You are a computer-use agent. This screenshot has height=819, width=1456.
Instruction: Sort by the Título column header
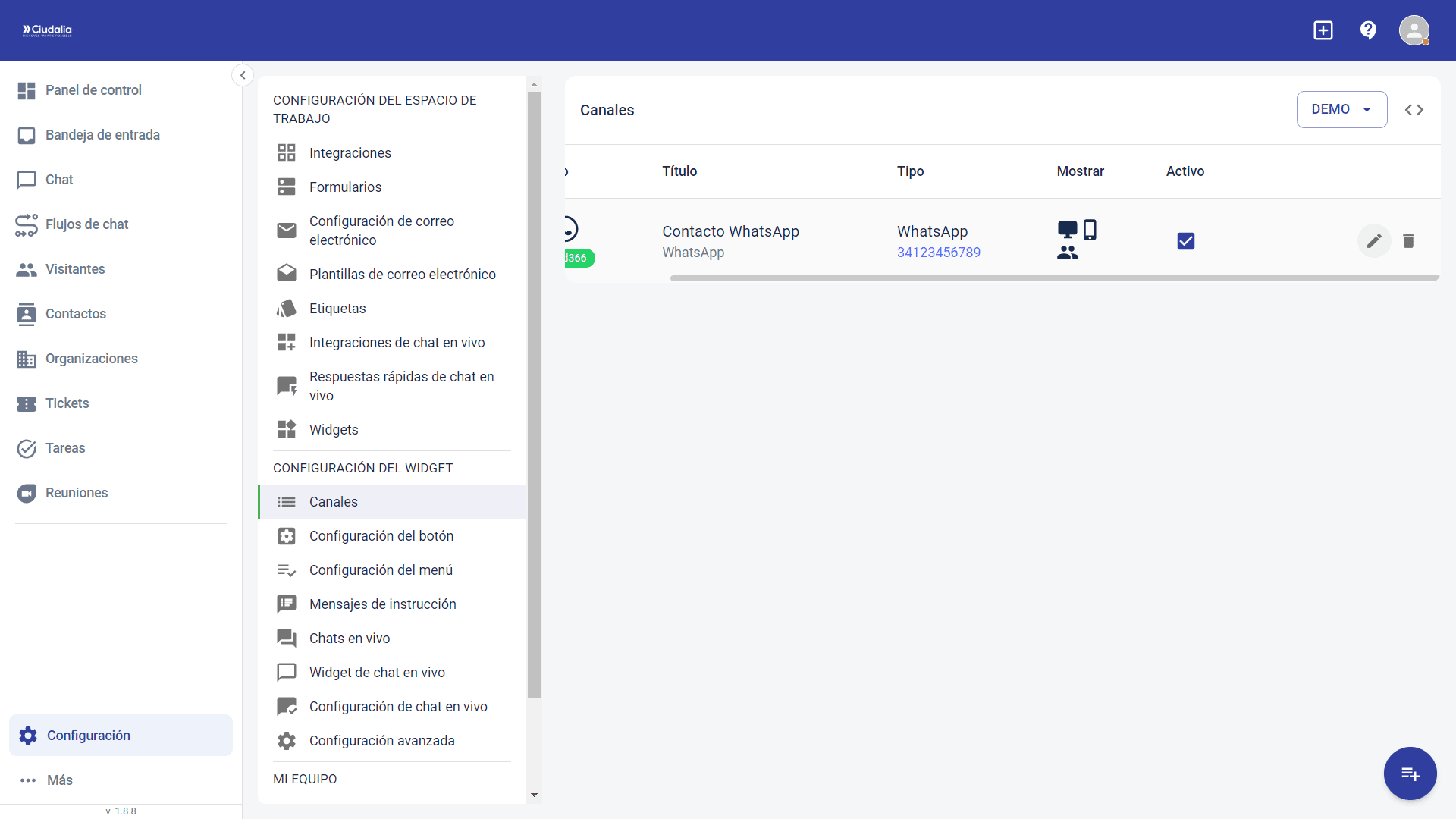point(679,171)
